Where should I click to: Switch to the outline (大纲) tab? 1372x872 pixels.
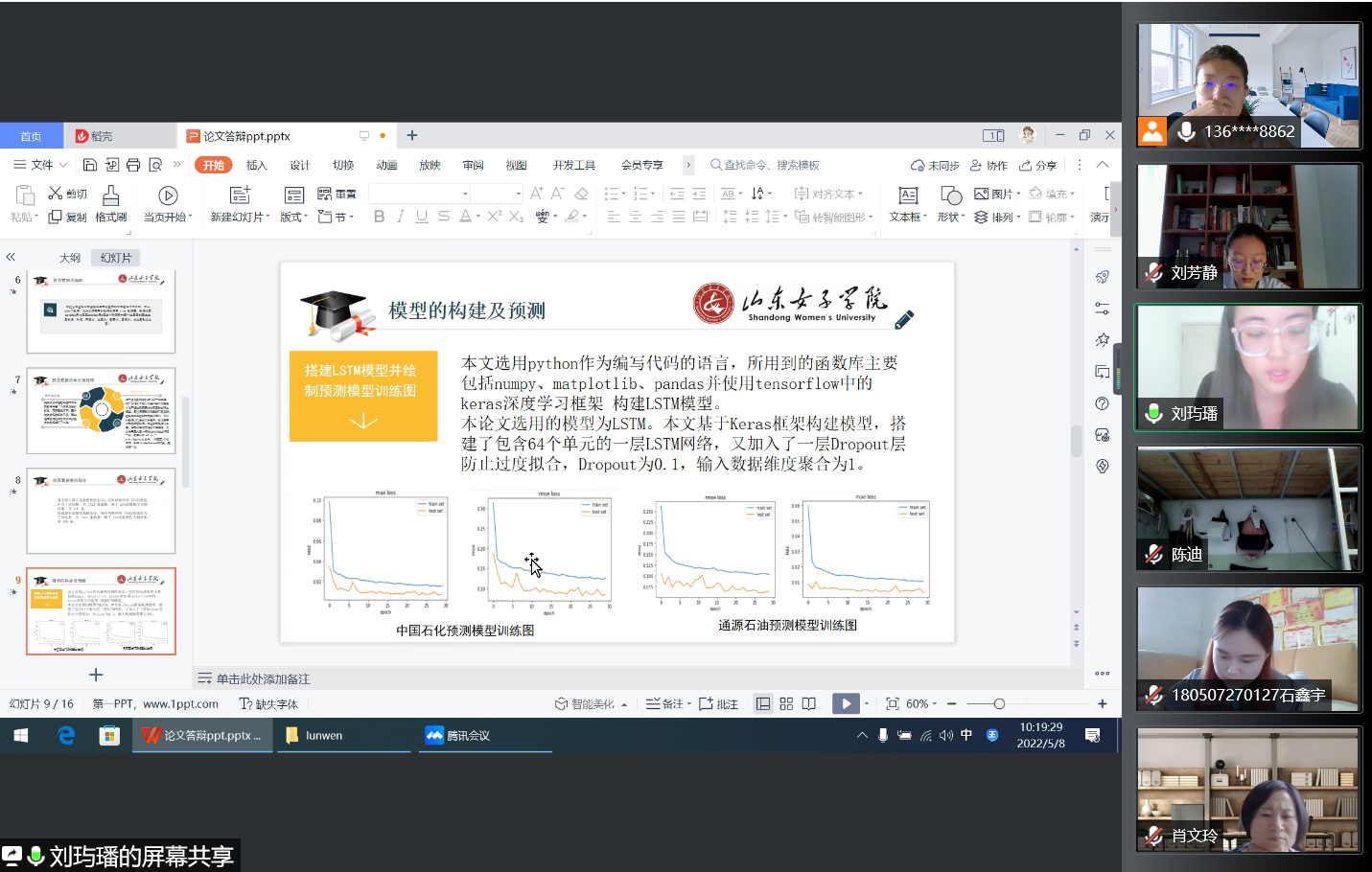69,258
